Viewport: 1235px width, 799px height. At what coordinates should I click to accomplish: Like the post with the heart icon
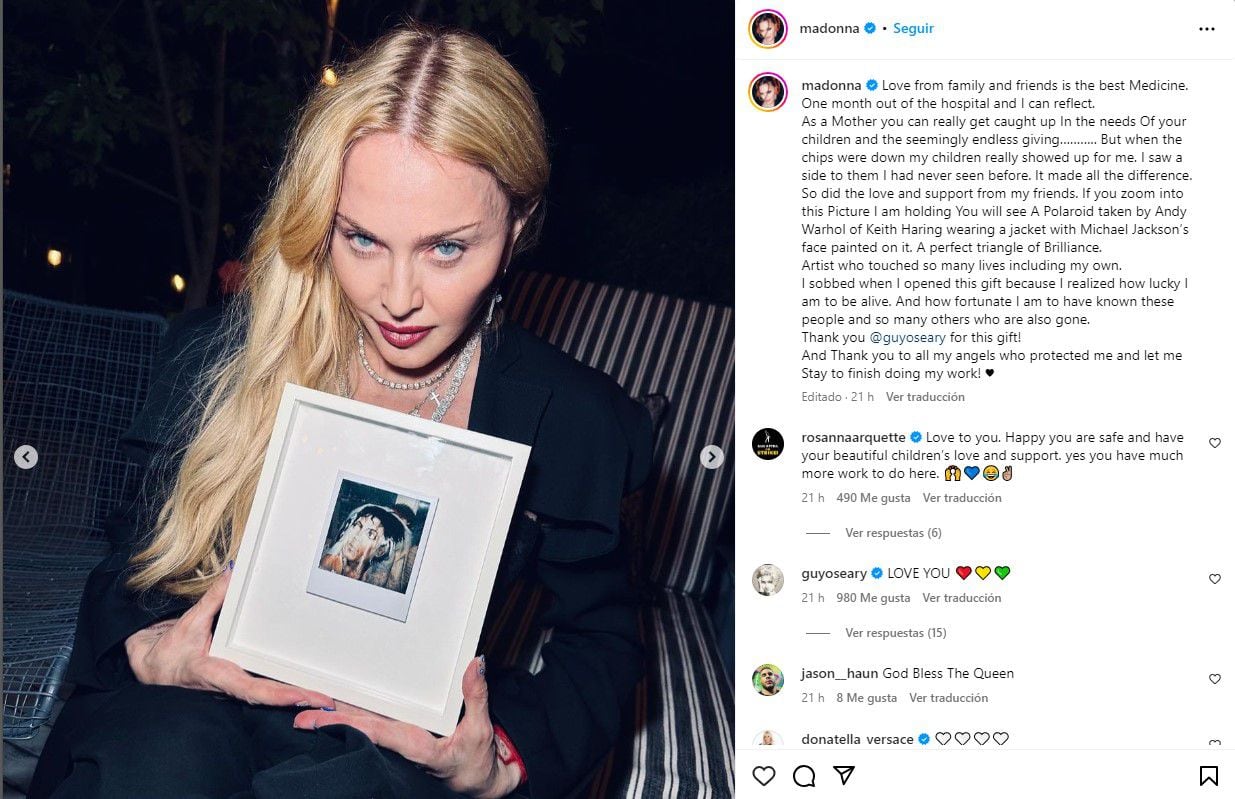[764, 776]
